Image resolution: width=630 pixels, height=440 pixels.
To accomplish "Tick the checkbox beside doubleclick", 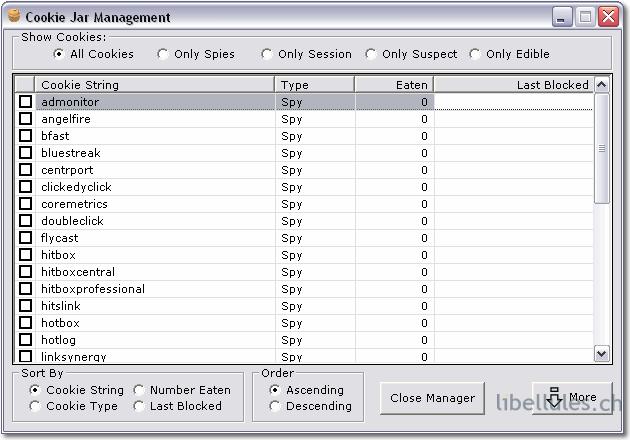I will 26,221.
